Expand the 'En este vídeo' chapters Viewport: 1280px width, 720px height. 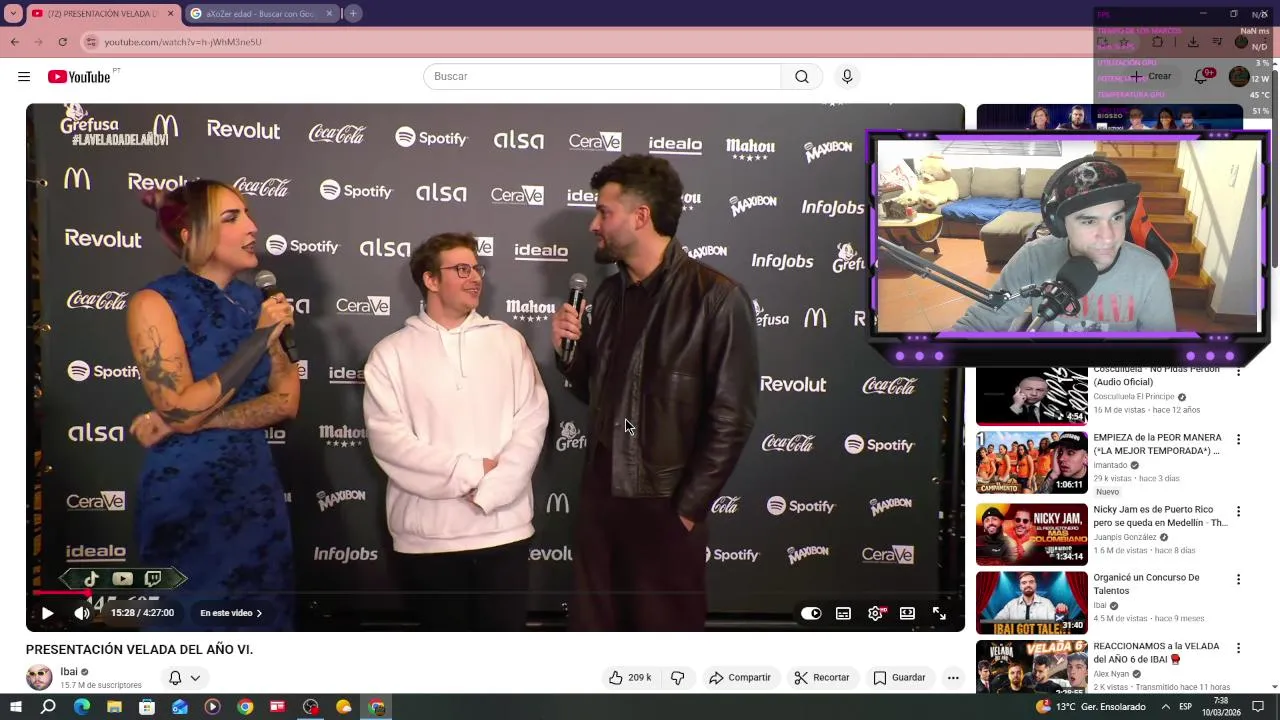(231, 613)
